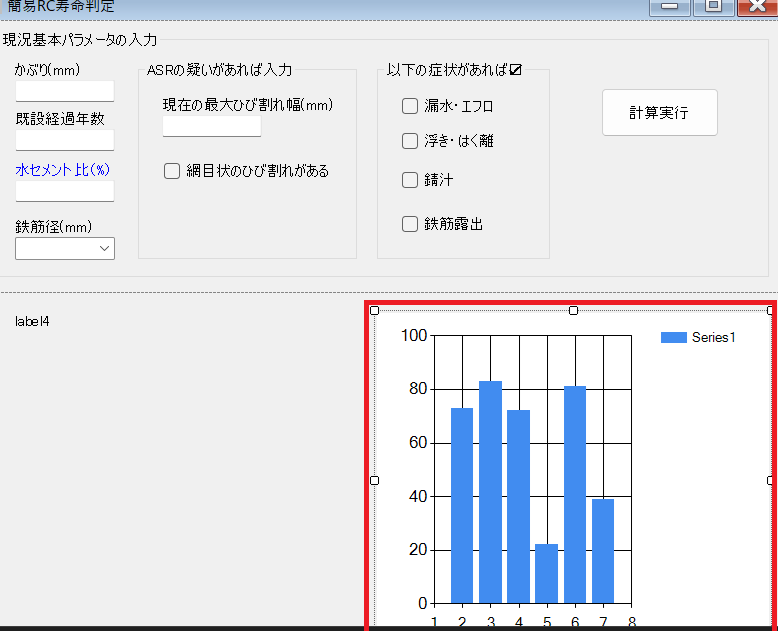Image resolution: width=778 pixels, height=631 pixels.
Task: Click the 計算実行 button
Action: click(659, 112)
